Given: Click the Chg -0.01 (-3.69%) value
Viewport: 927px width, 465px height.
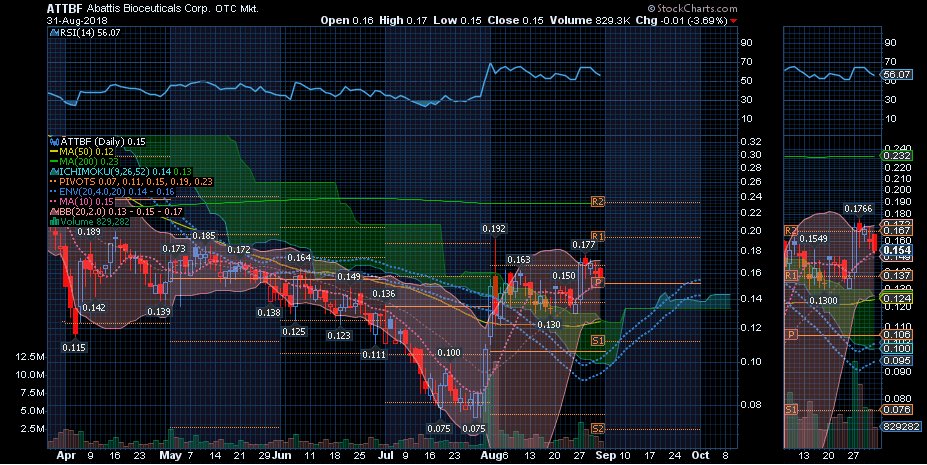Looking at the screenshot, I should click(x=681, y=20).
